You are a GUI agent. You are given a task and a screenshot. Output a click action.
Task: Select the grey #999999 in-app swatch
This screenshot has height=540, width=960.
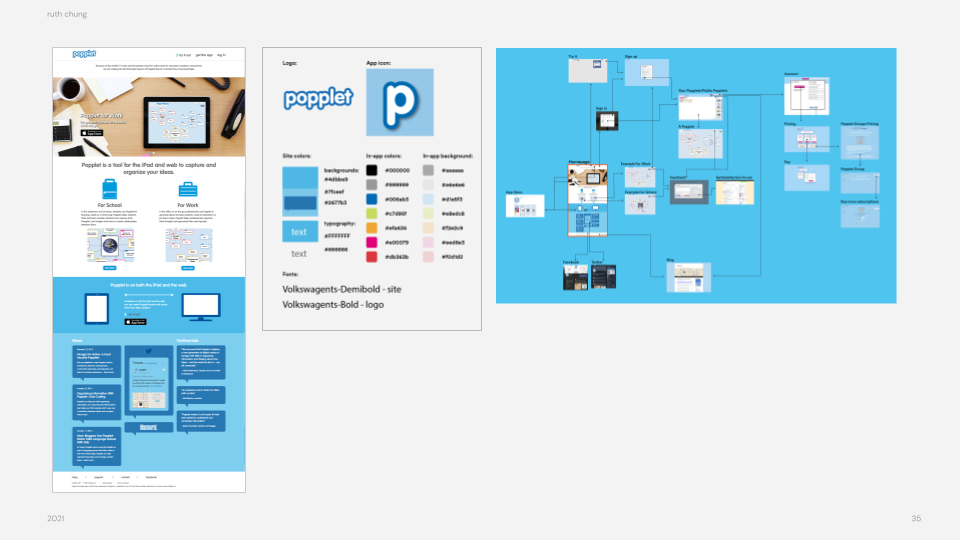[x=372, y=184]
